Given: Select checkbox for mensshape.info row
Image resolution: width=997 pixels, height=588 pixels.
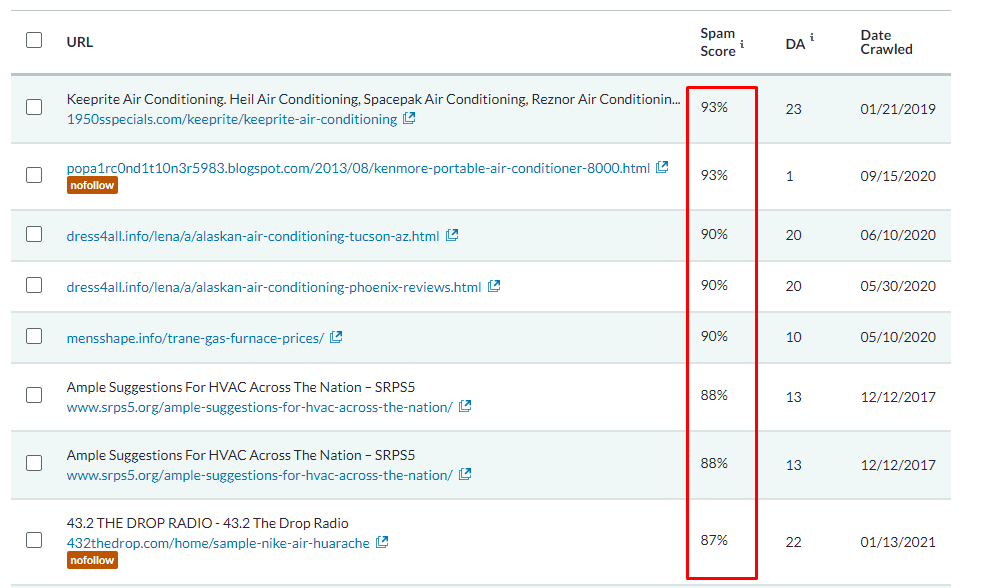Looking at the screenshot, I should [x=34, y=336].
